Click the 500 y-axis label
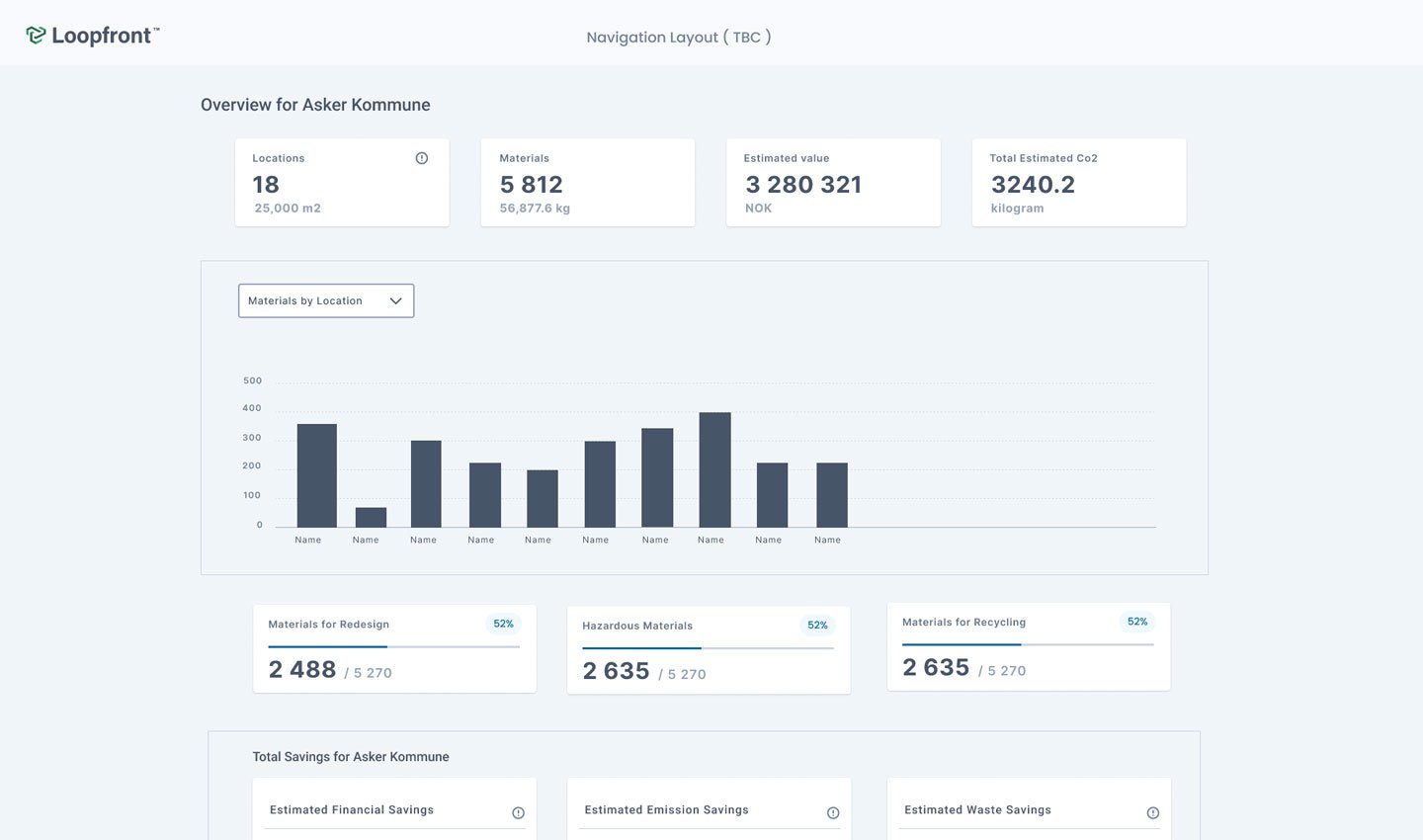The height and width of the screenshot is (840, 1423). pyautogui.click(x=252, y=380)
